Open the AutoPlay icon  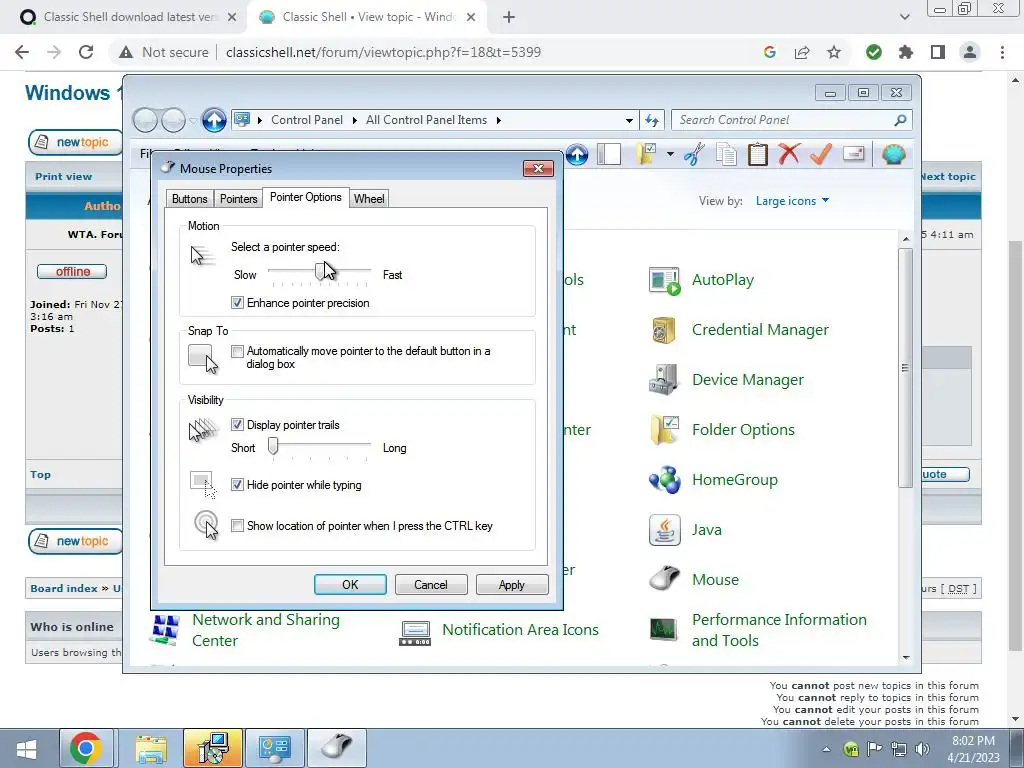(665, 280)
